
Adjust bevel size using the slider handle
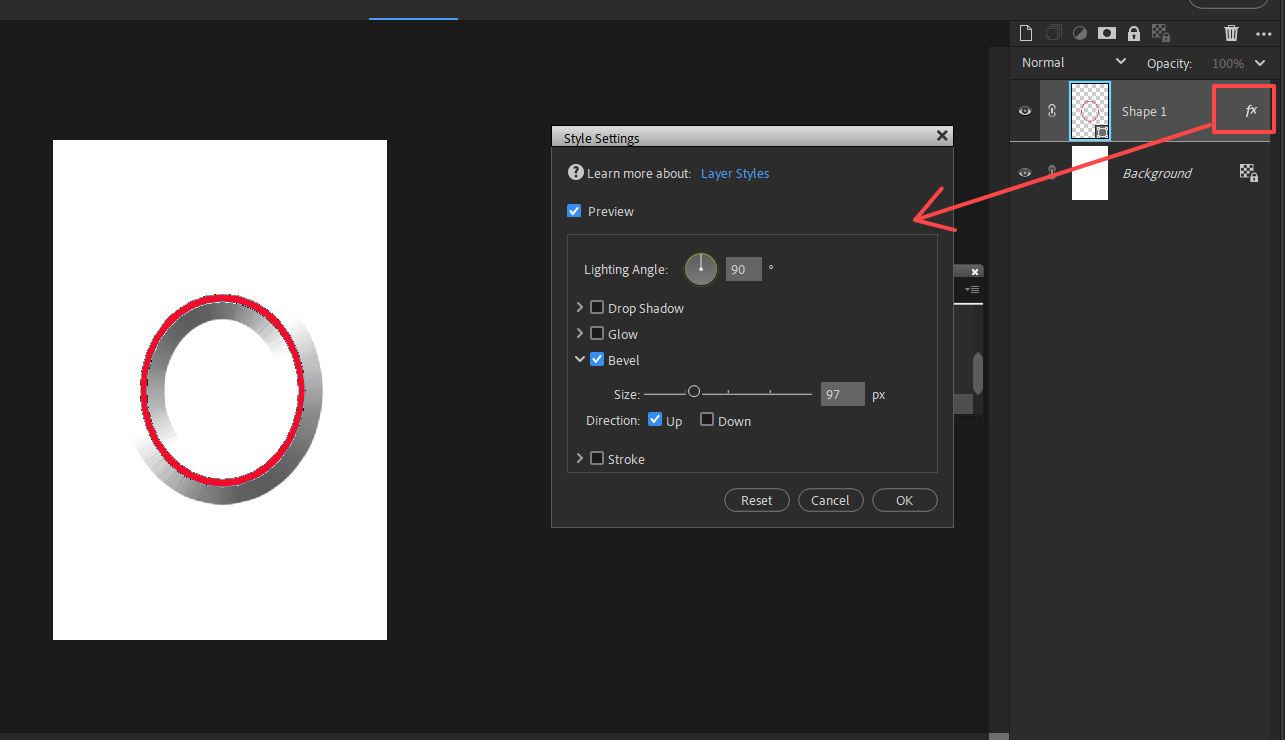694,392
